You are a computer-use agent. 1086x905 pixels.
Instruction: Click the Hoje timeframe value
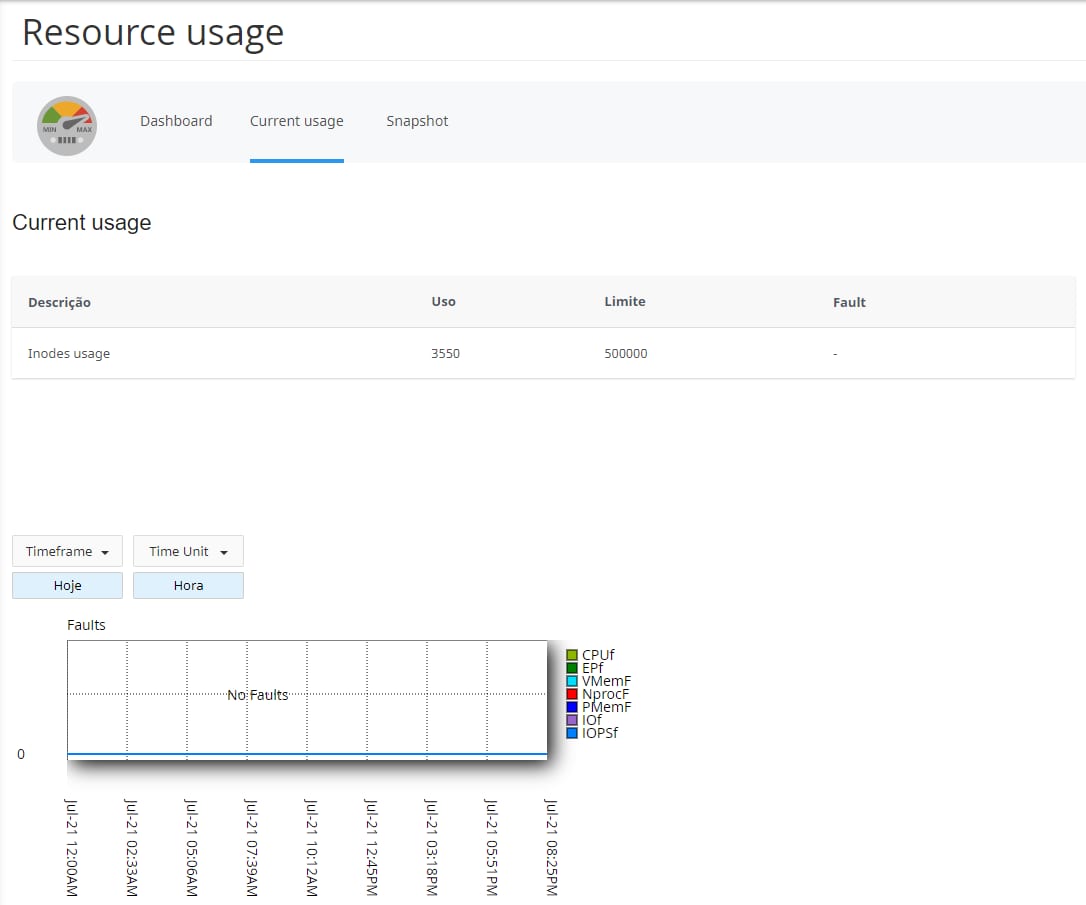coord(67,585)
